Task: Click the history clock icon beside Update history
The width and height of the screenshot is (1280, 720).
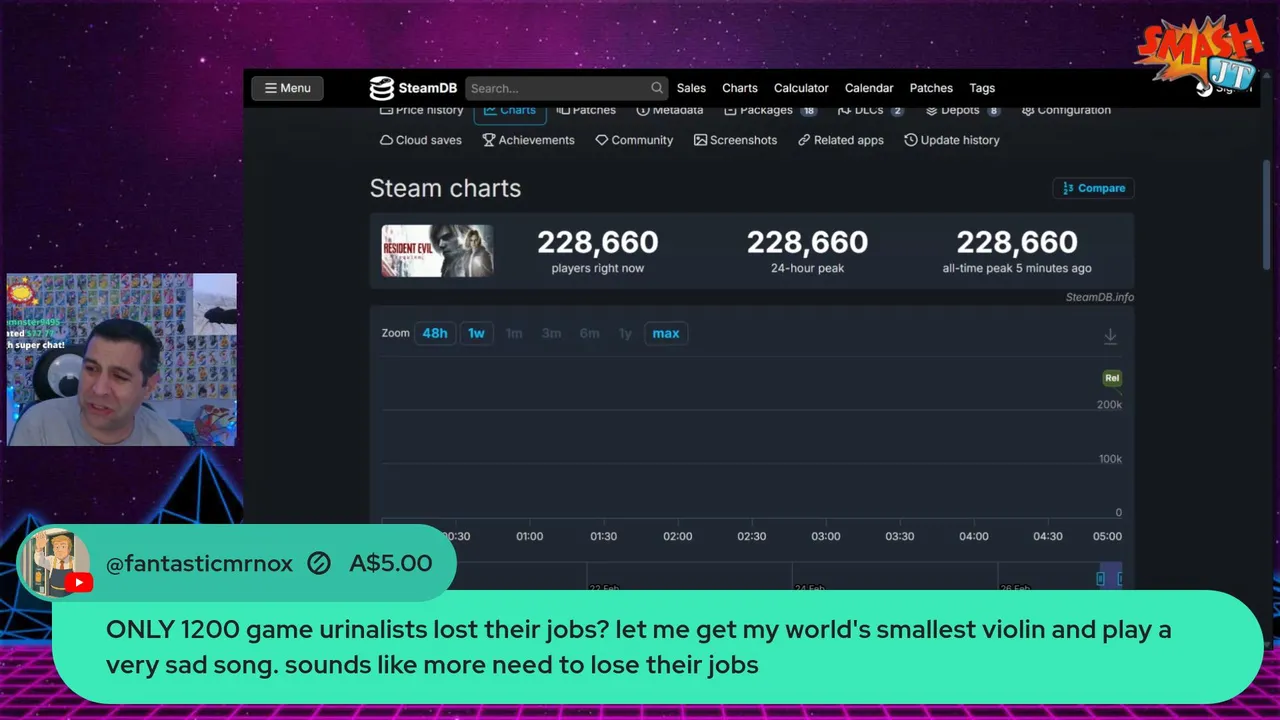Action: pyautogui.click(x=911, y=140)
